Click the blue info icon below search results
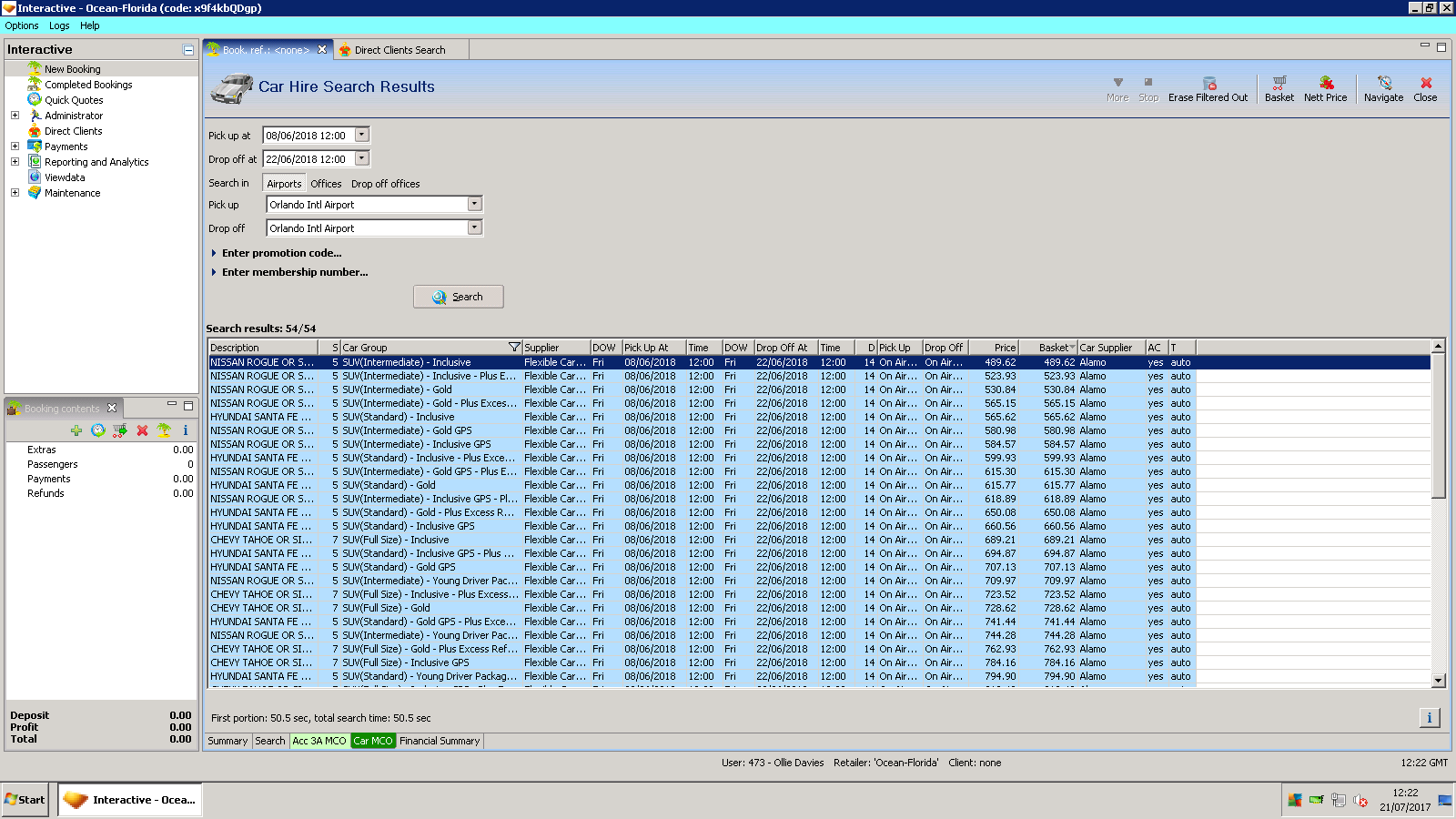1456x819 pixels. [1429, 718]
